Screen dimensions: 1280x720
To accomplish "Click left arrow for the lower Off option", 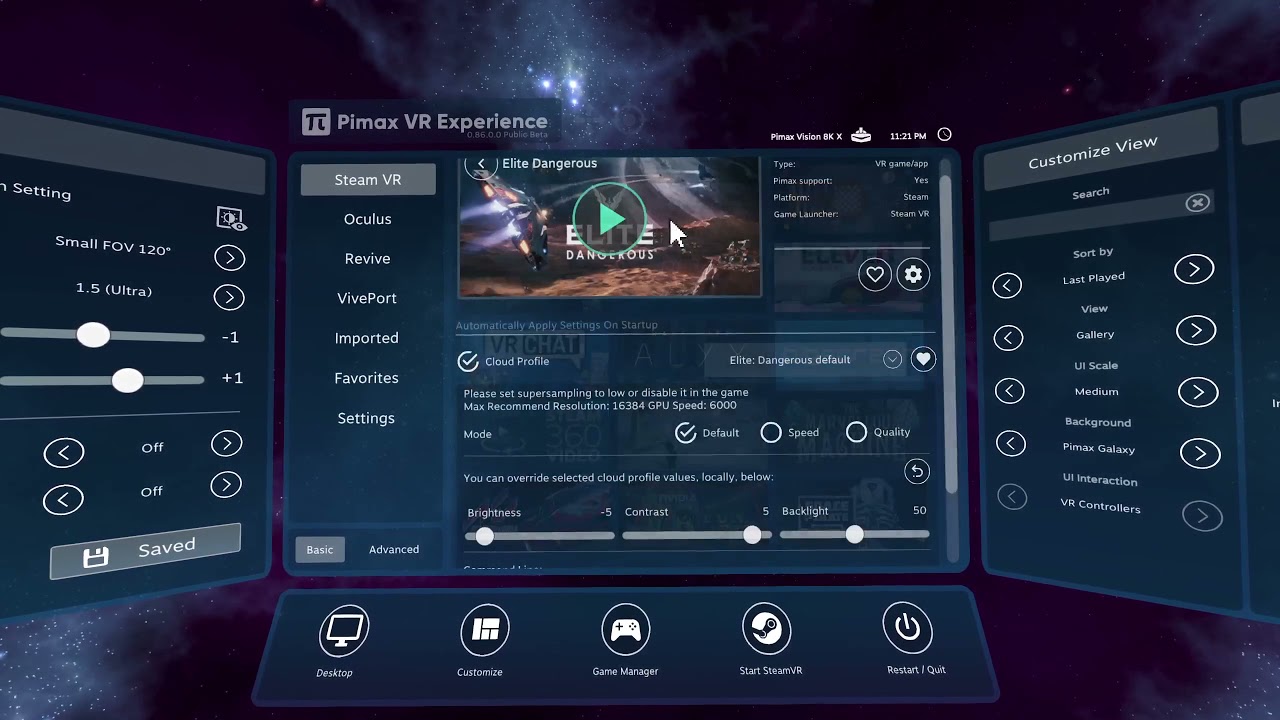I will 63,499.
